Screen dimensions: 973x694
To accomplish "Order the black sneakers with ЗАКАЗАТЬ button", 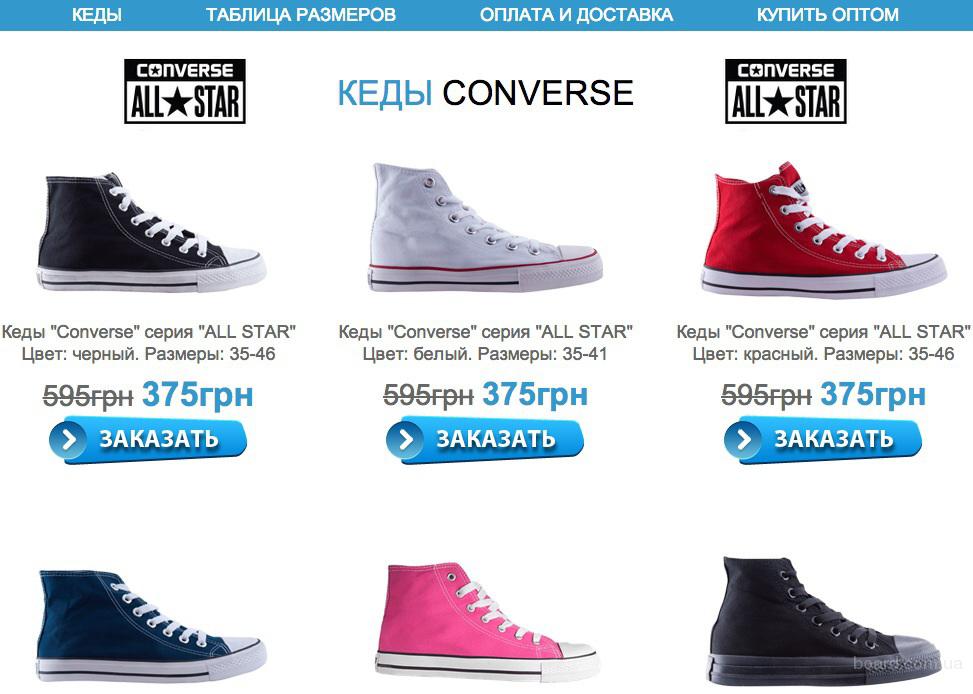I will coord(148,440).
